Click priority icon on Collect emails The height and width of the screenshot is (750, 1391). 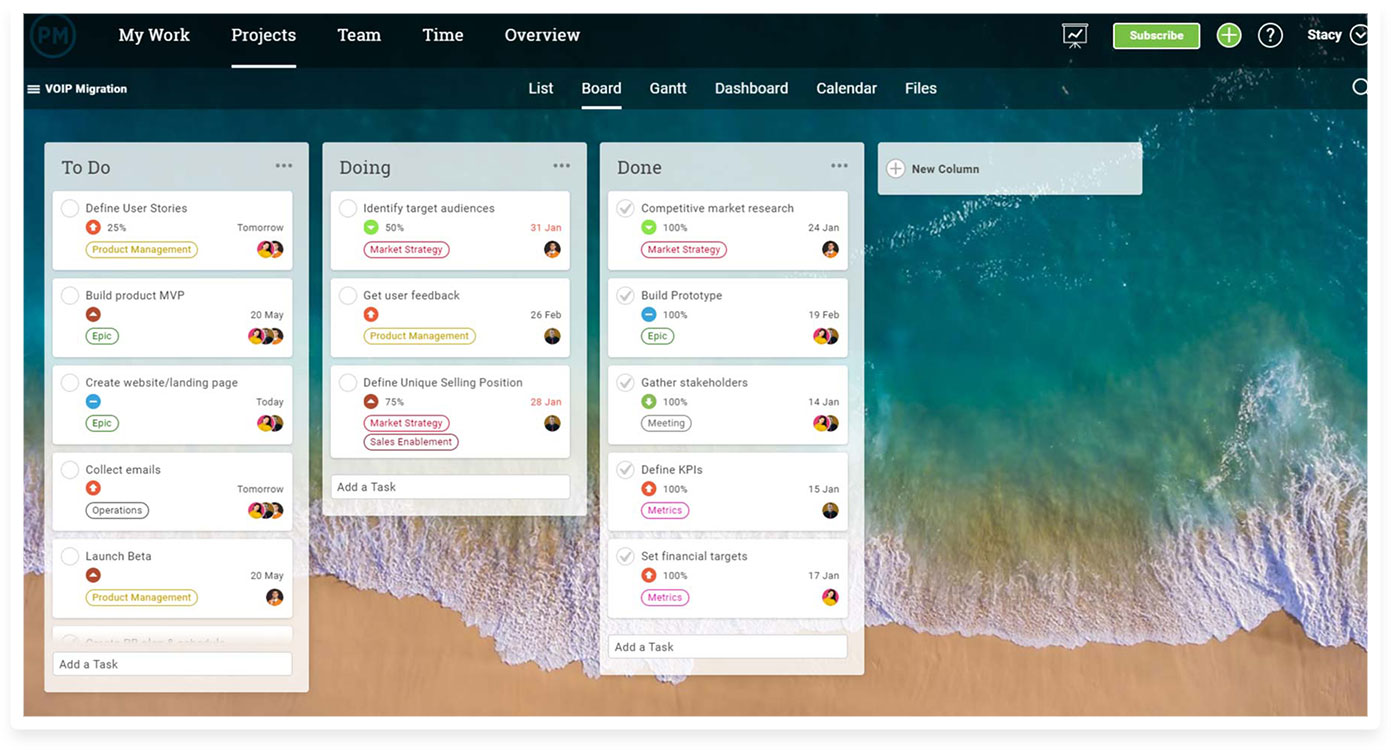click(x=93, y=489)
